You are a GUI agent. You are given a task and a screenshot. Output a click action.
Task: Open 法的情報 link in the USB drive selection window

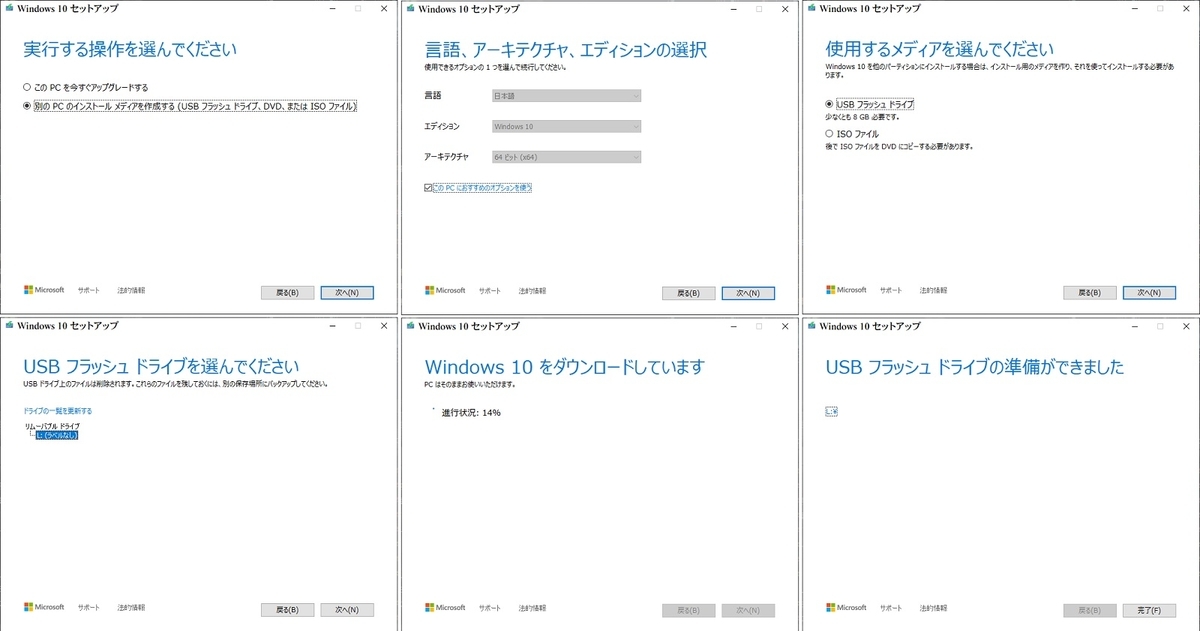[131, 607]
